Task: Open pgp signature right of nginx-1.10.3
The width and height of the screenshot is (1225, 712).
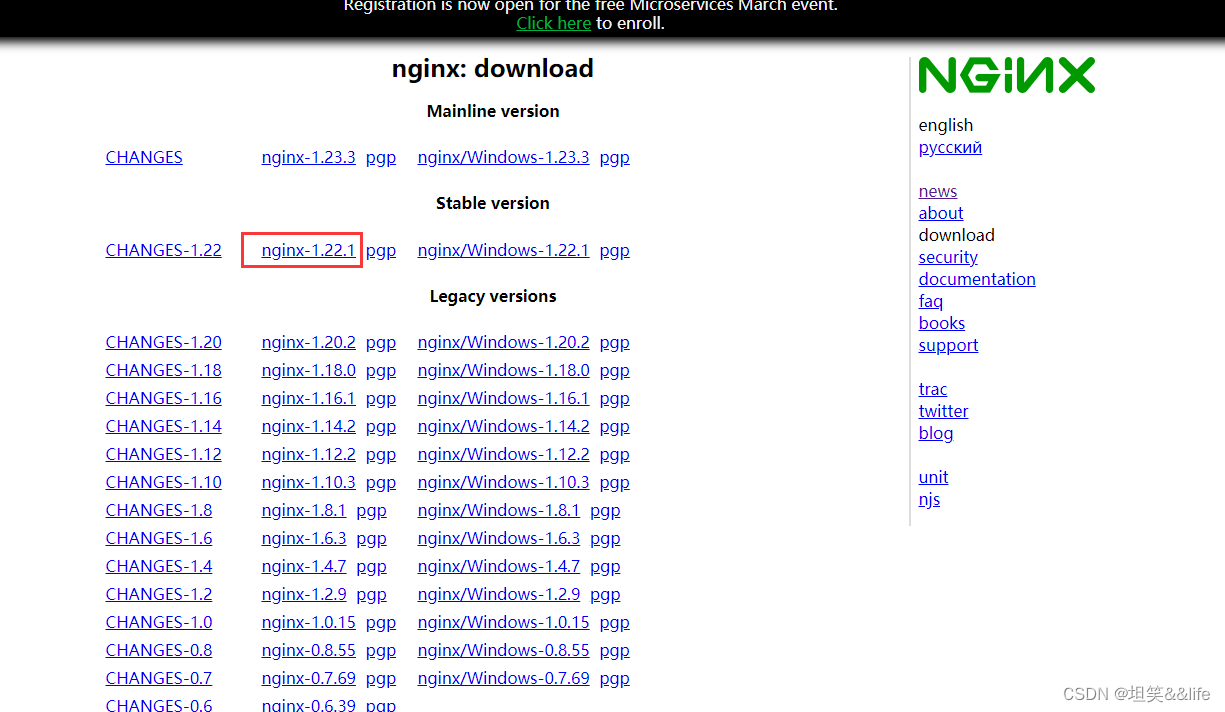Action: pos(381,482)
